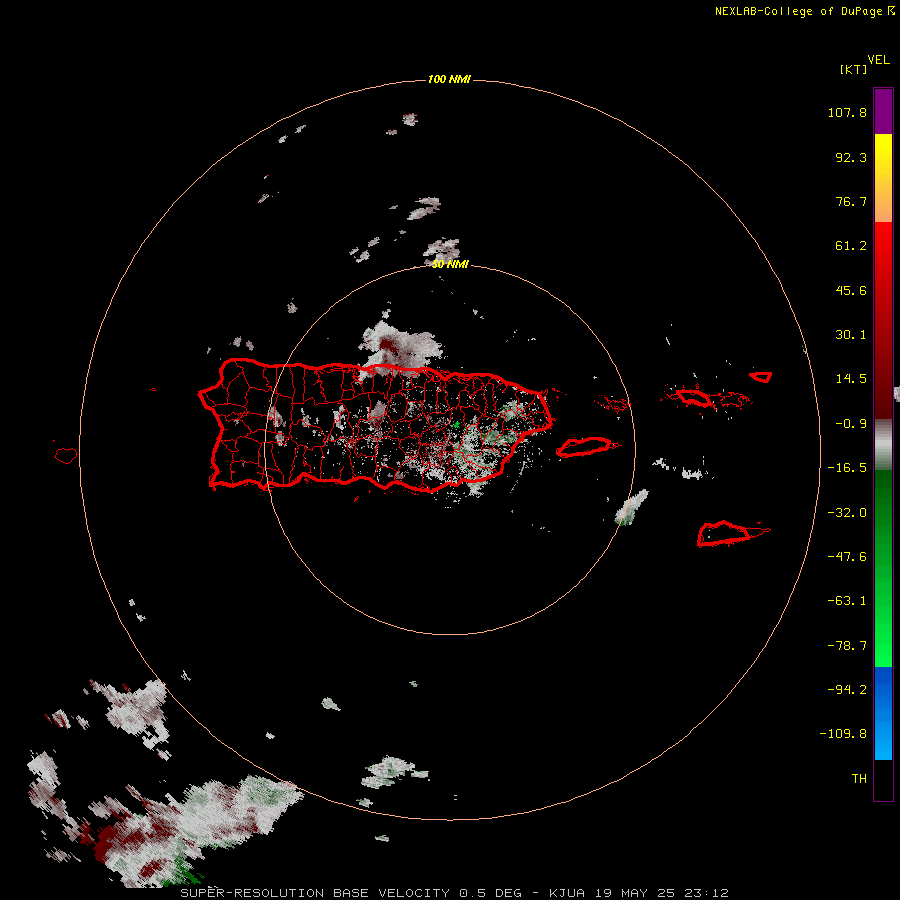The height and width of the screenshot is (900, 900).
Task: Select the -94.2 legend value
Action: 847,690
